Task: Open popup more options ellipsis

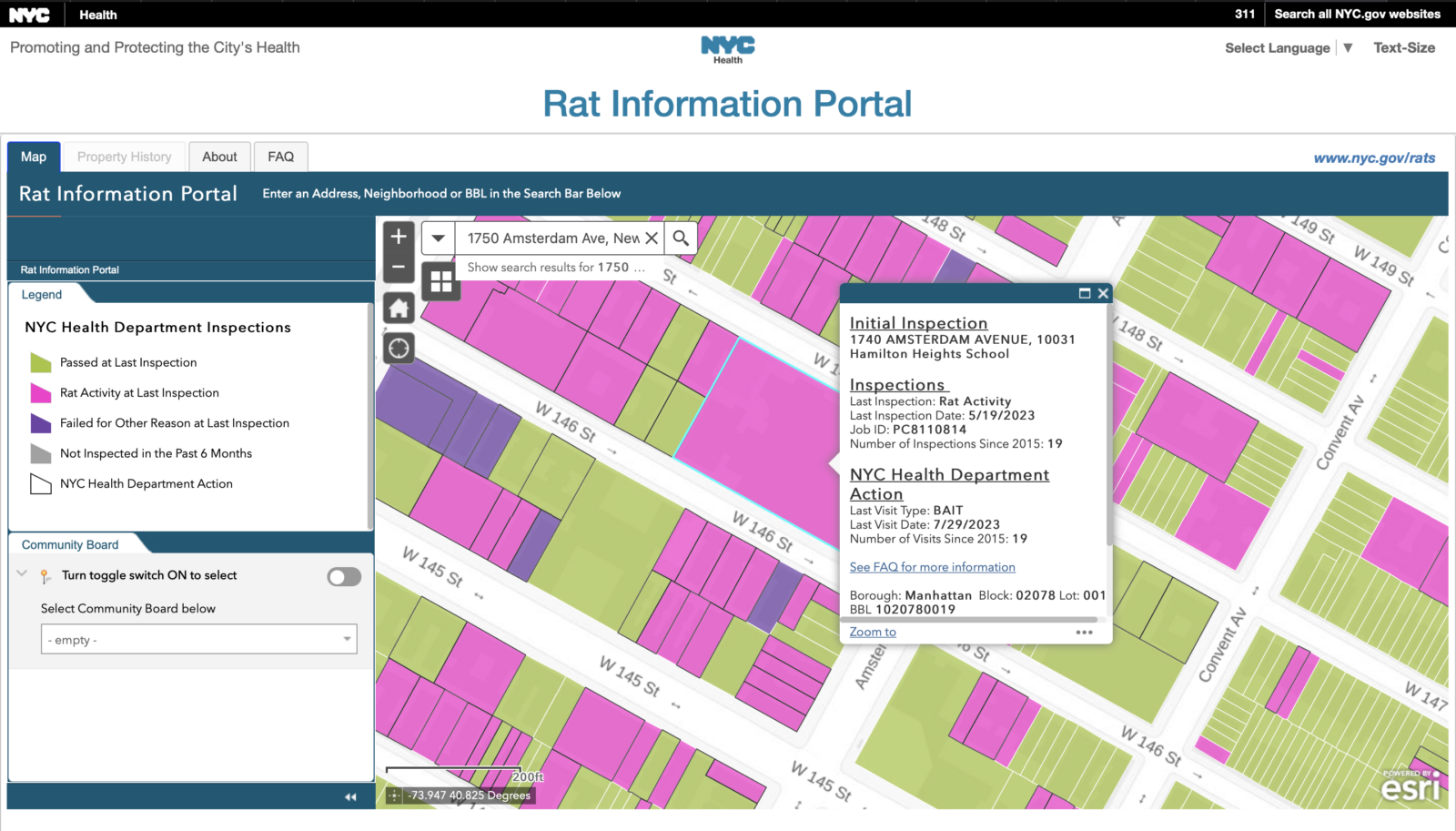Action: [1084, 633]
